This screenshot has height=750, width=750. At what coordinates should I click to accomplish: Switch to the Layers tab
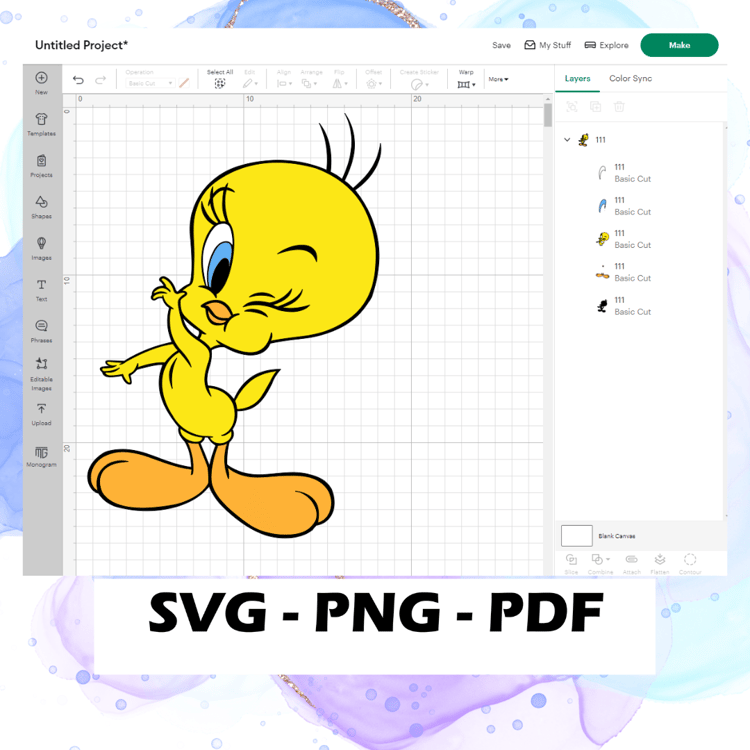577,78
